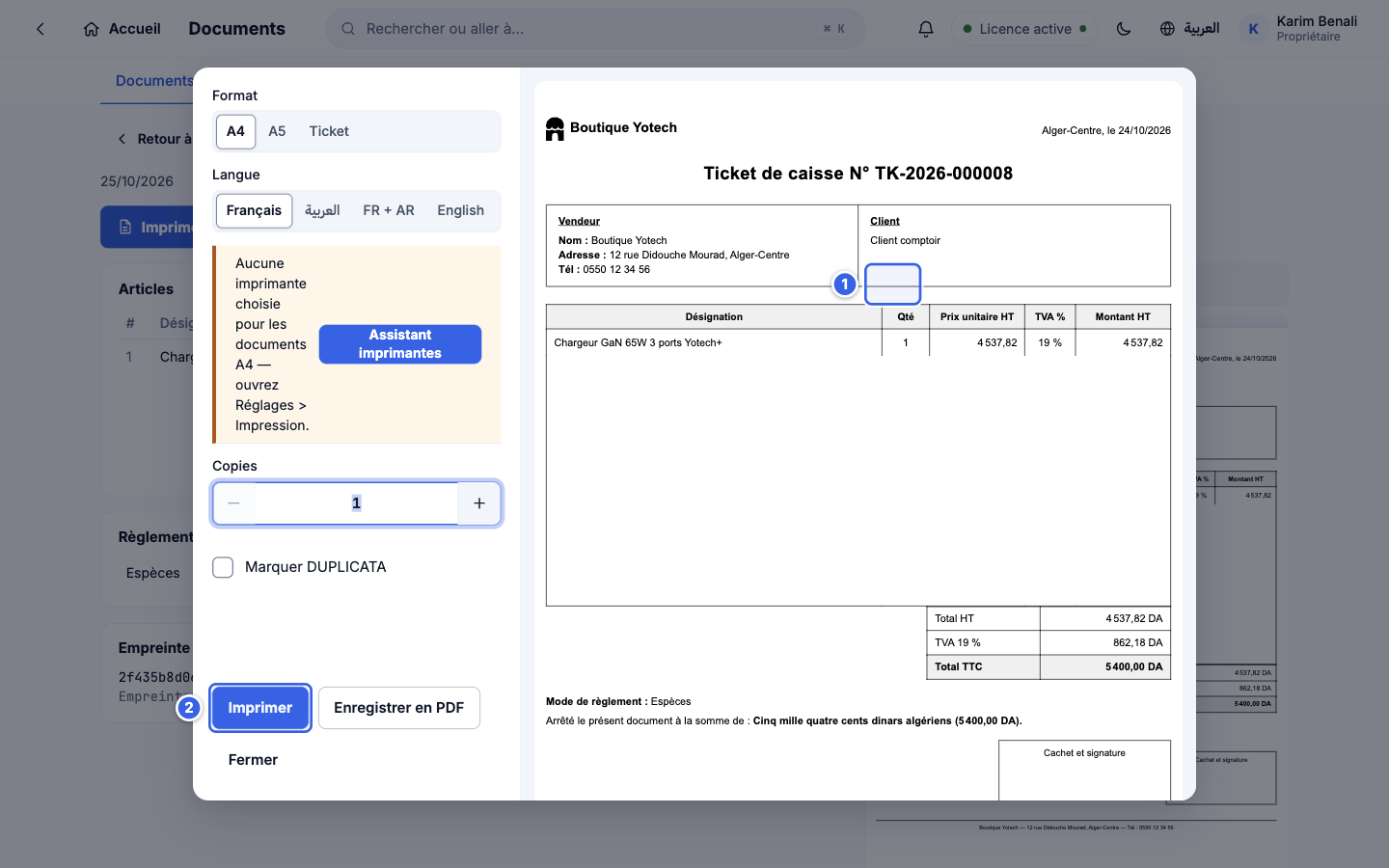Increase copies with plus button
The height and width of the screenshot is (868, 1389).
point(479,503)
